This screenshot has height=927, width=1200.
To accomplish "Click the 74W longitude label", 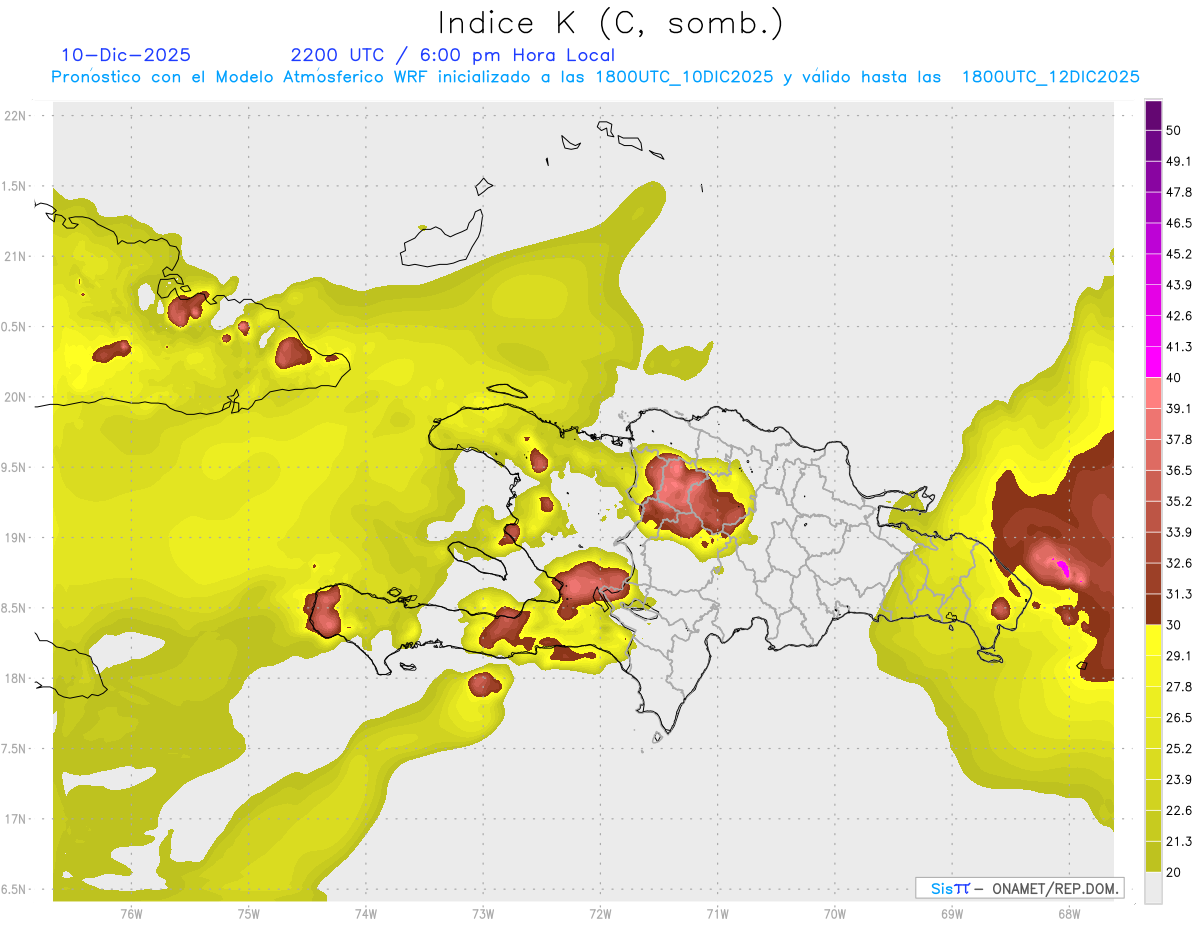I will (366, 914).
